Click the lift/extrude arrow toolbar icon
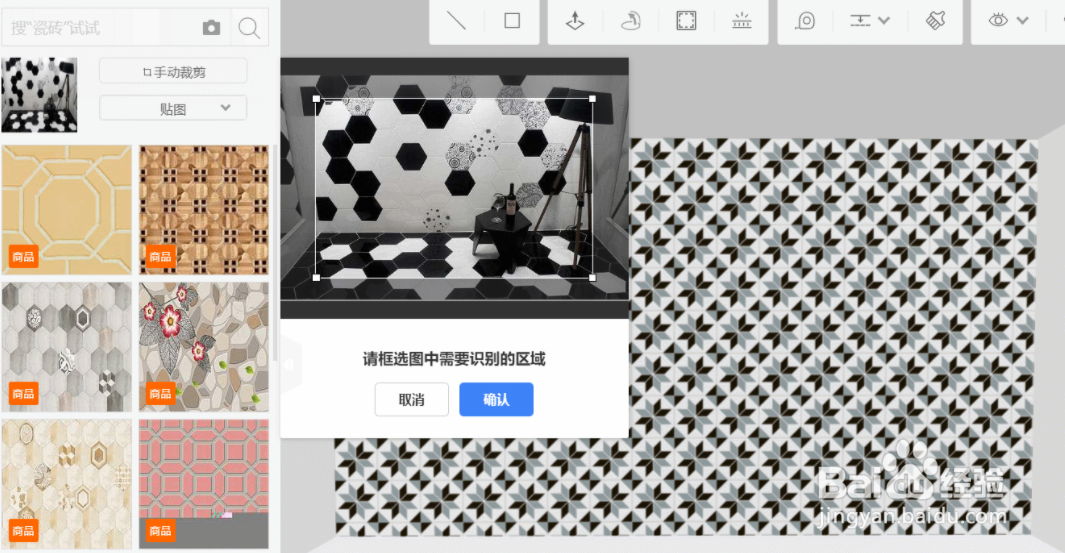This screenshot has height=553, width=1065. pos(575,21)
